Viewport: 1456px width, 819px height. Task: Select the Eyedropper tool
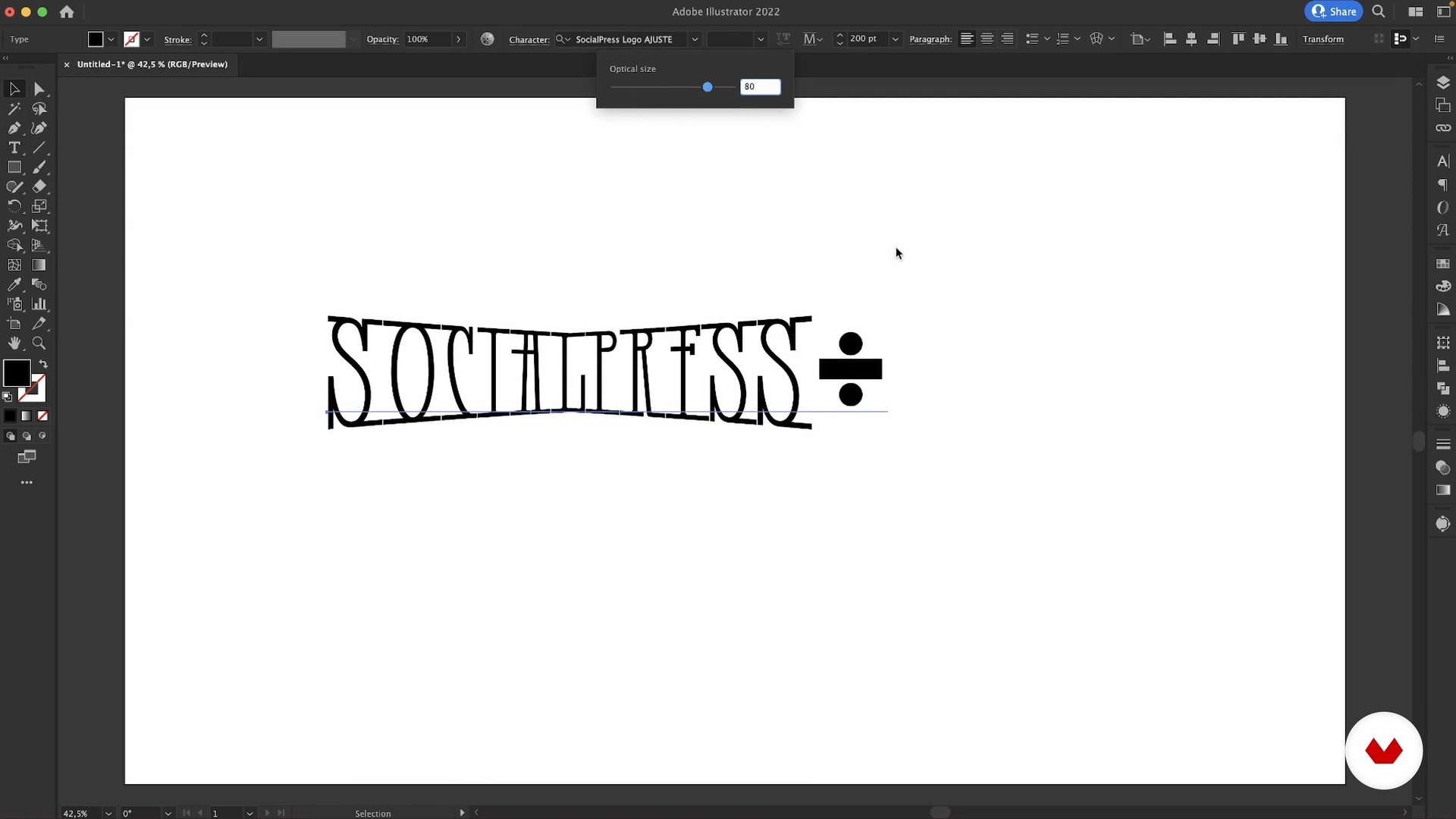point(14,285)
